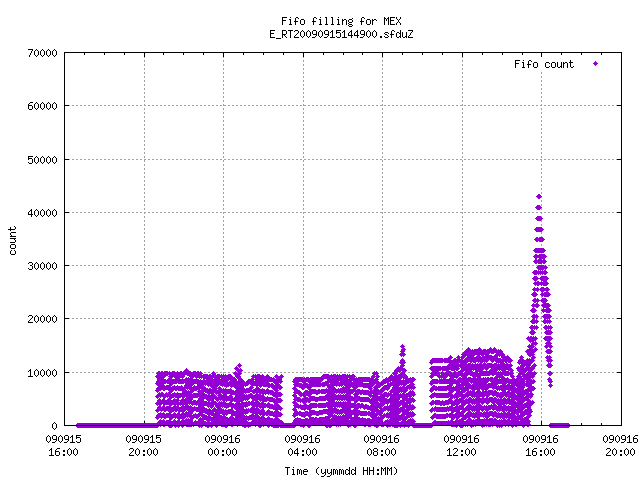
Task: Click the 0 y-axis tick label
Action: coord(54,426)
